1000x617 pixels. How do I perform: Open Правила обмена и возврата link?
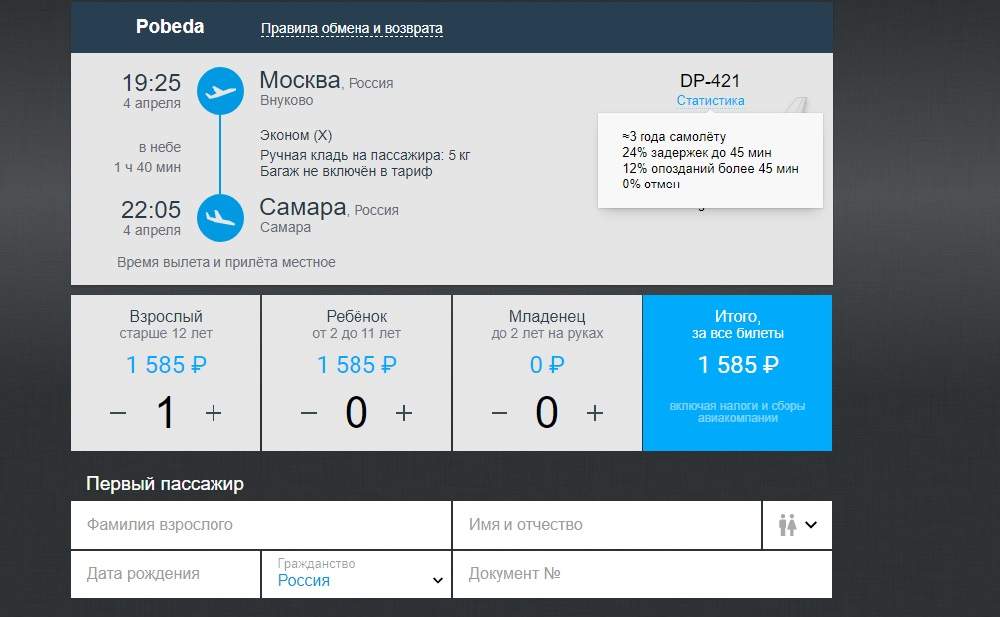[351, 29]
